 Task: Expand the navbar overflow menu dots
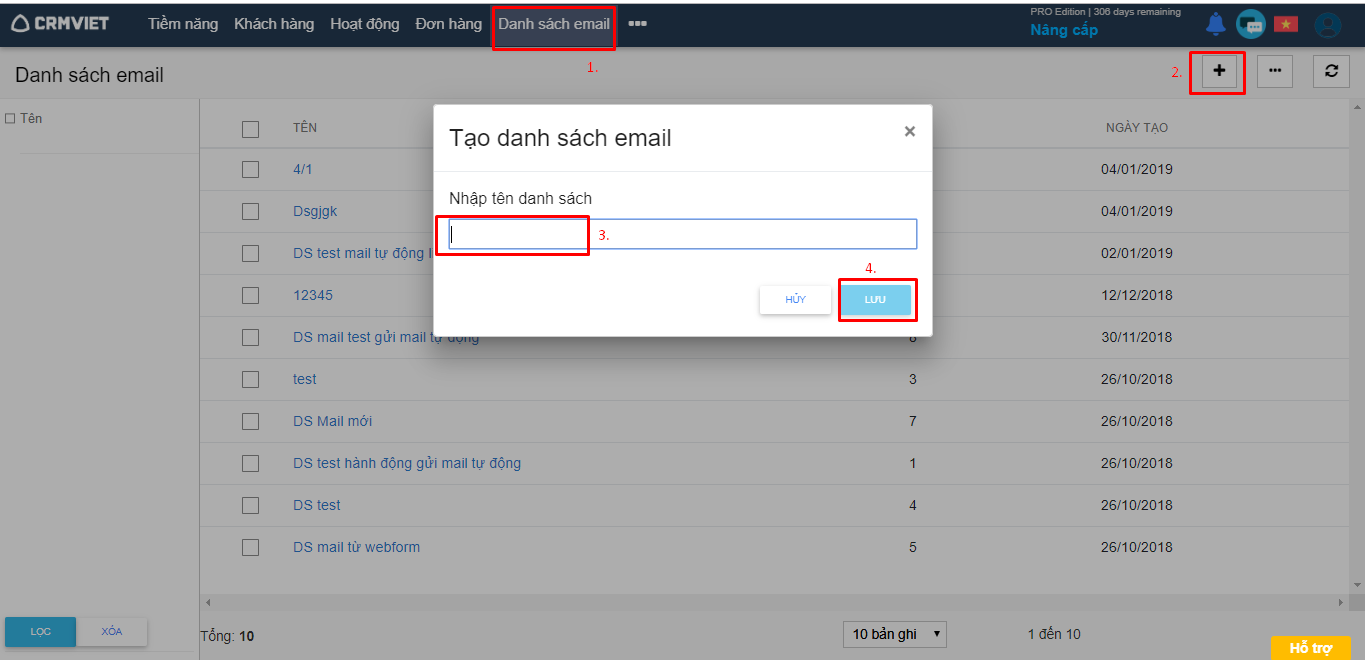(x=637, y=24)
